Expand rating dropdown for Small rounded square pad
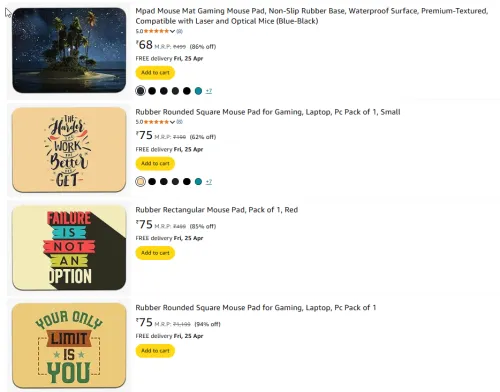This screenshot has width=500, height=392. click(x=172, y=122)
